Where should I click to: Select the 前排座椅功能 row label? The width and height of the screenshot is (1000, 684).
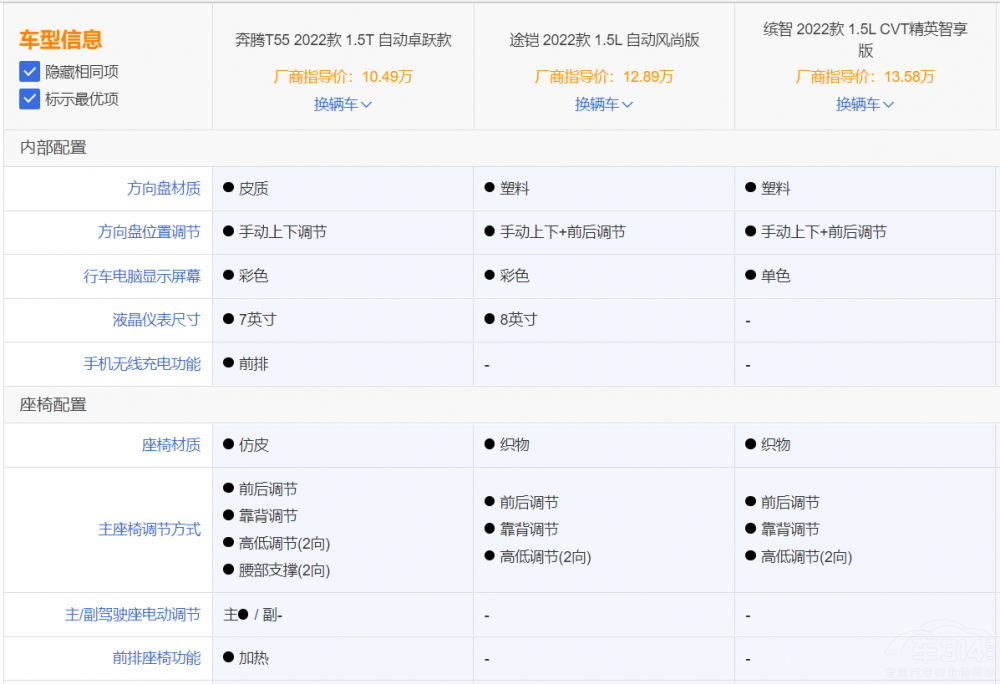(x=156, y=658)
